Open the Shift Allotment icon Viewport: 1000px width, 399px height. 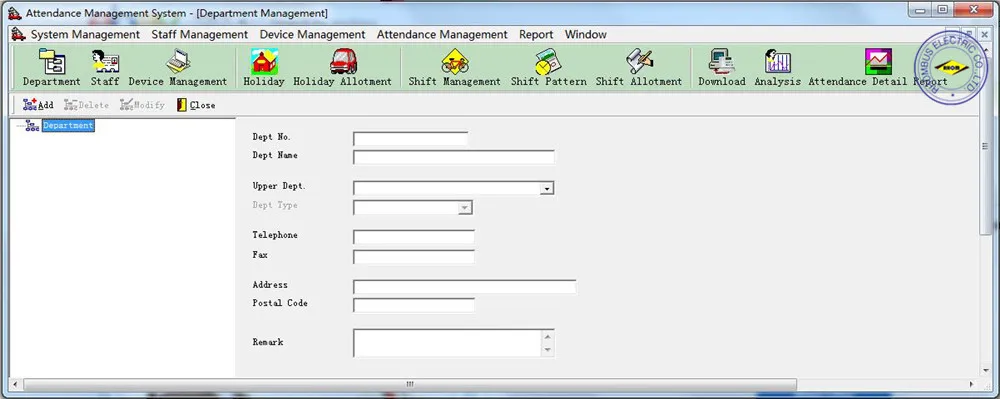tap(639, 62)
